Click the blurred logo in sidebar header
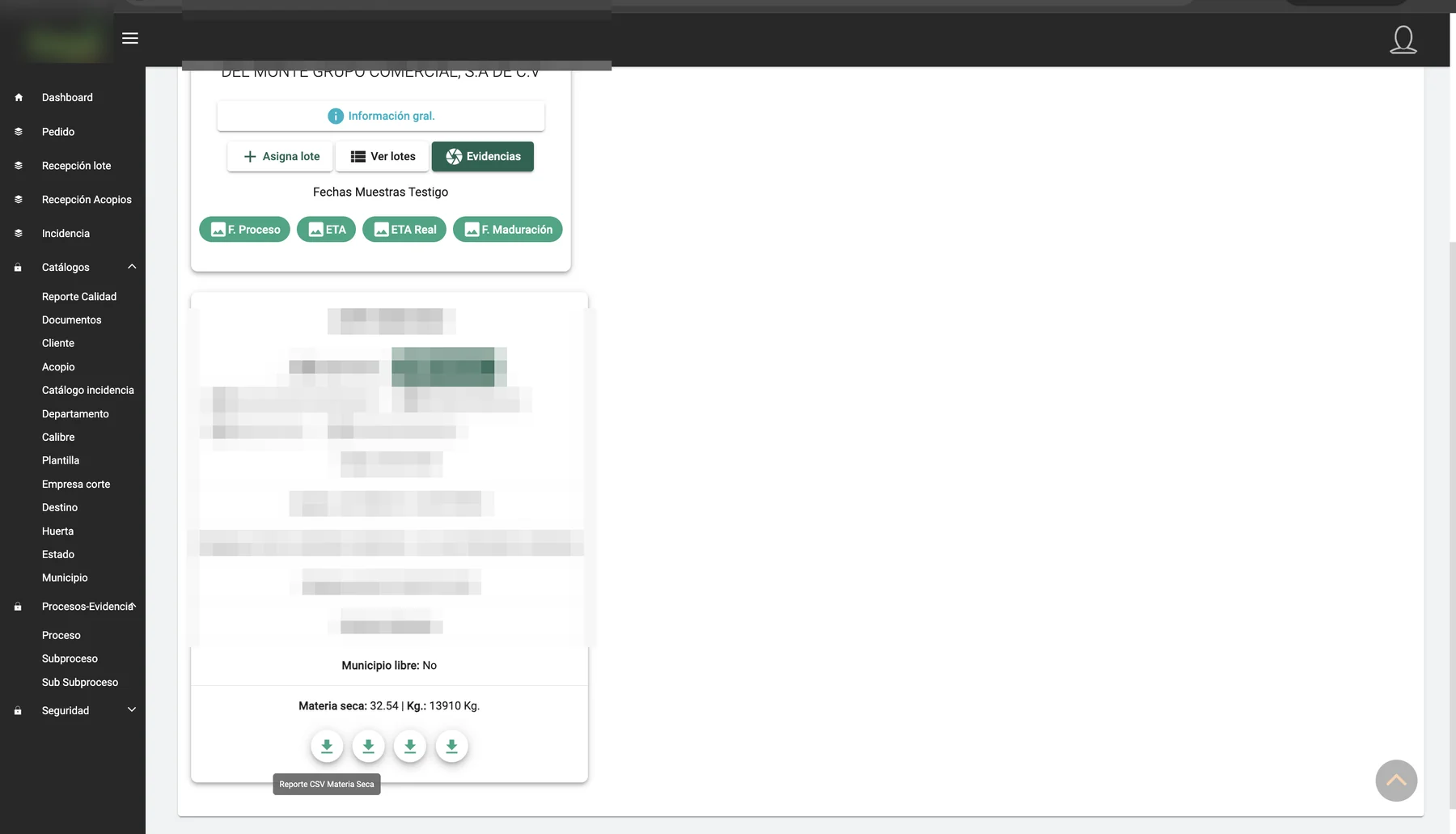Image resolution: width=1456 pixels, height=834 pixels. pos(65,42)
